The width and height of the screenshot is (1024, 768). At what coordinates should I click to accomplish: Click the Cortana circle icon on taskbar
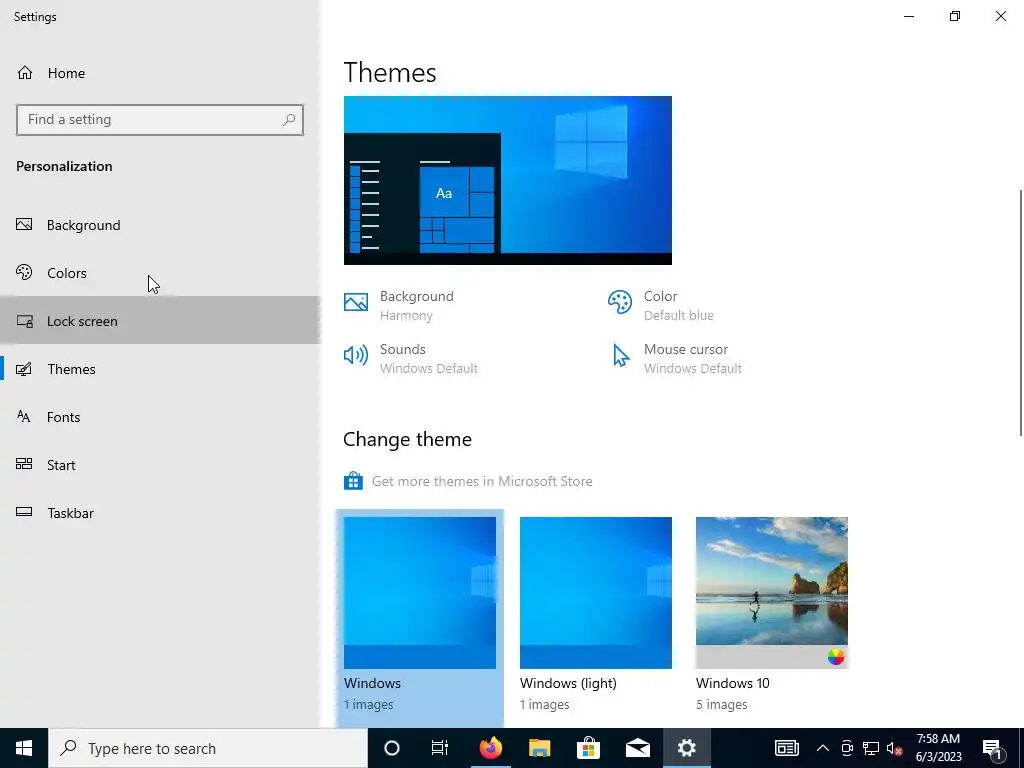392,748
